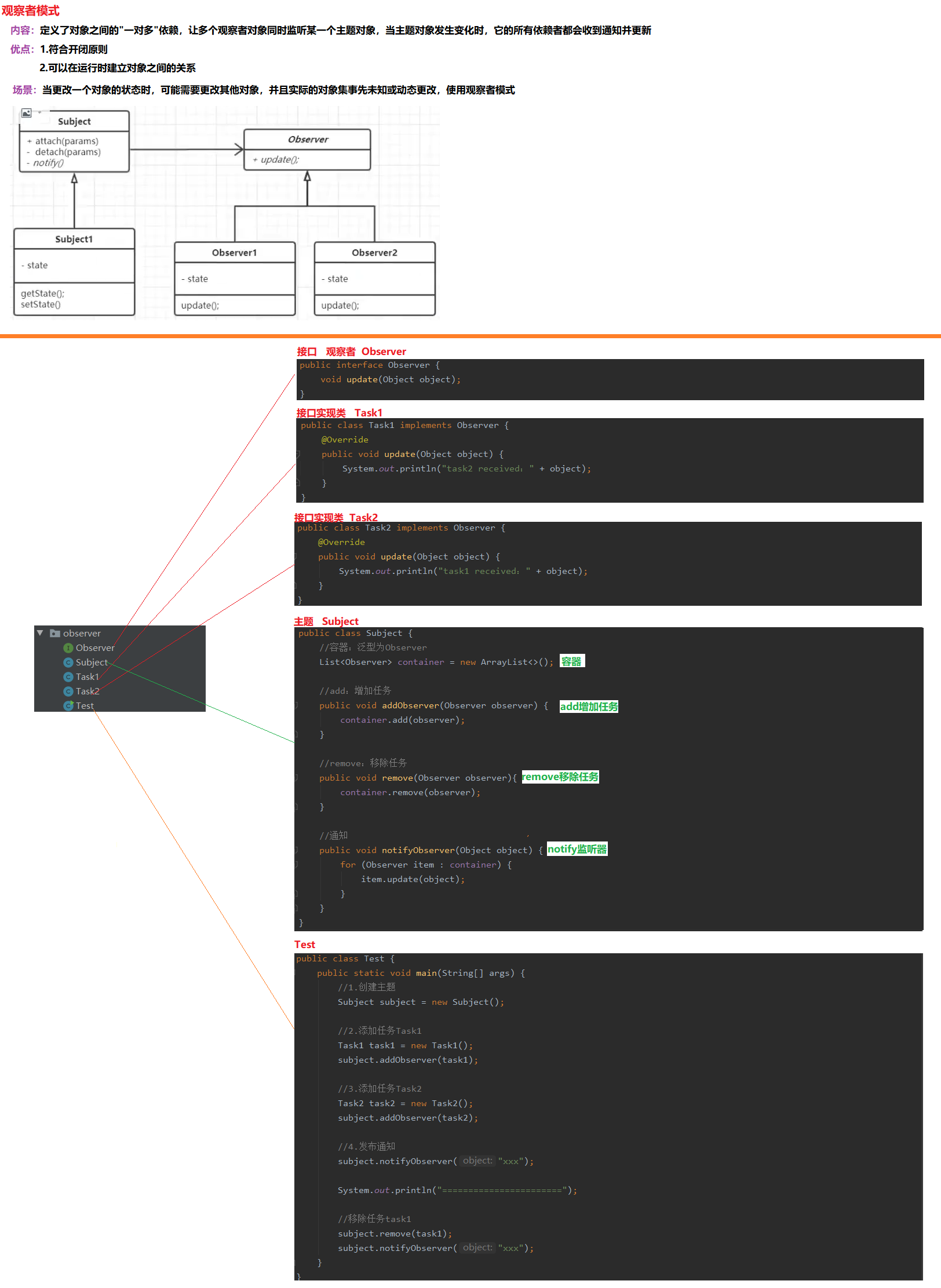Viewport: 941px width, 1288px height.
Task: Click the 'notify监听器' green highlight label
Action: [577, 850]
